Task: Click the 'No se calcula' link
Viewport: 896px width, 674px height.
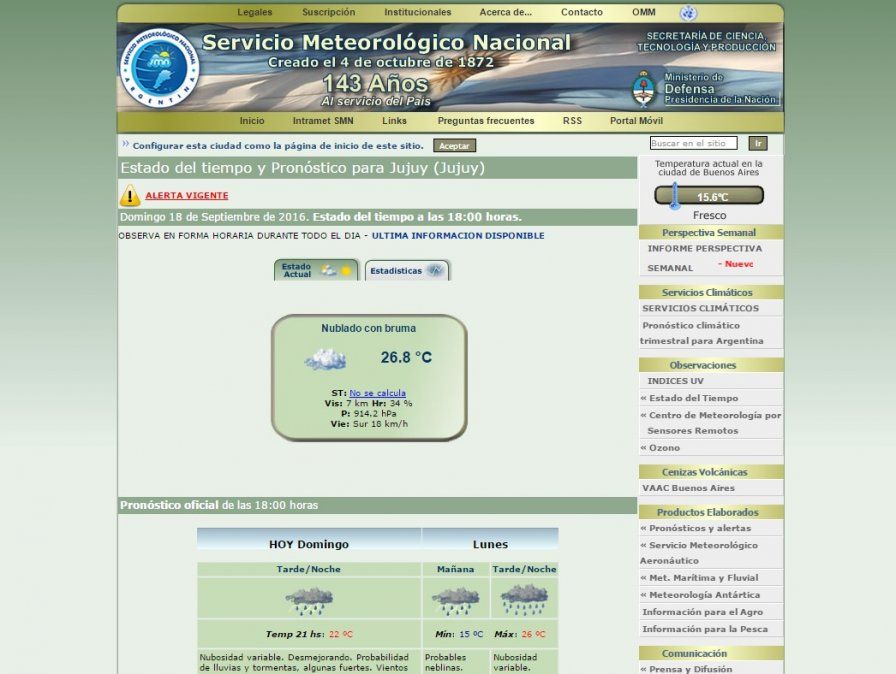Action: pyautogui.click(x=377, y=393)
